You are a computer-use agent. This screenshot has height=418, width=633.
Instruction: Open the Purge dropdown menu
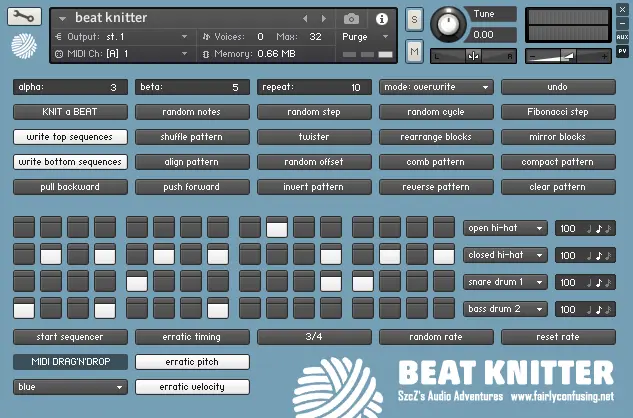point(365,37)
